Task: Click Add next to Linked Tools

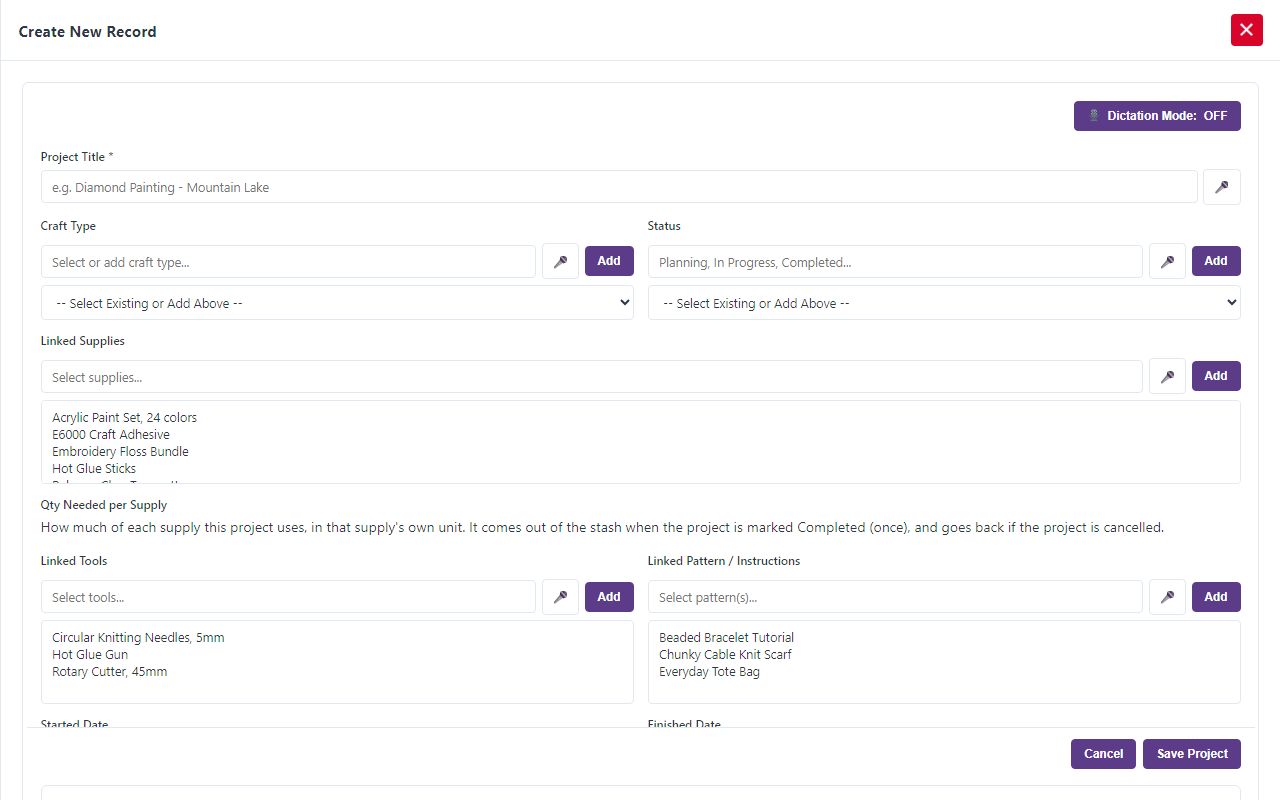Action: [609, 597]
